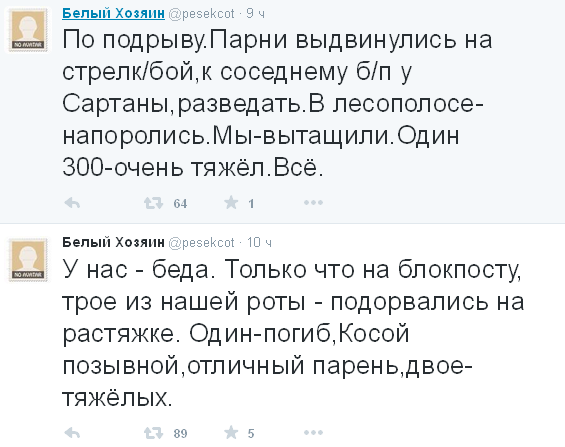Click second tweet text starting У нас - беда
The width and height of the screenshot is (565, 447).
coord(293,333)
